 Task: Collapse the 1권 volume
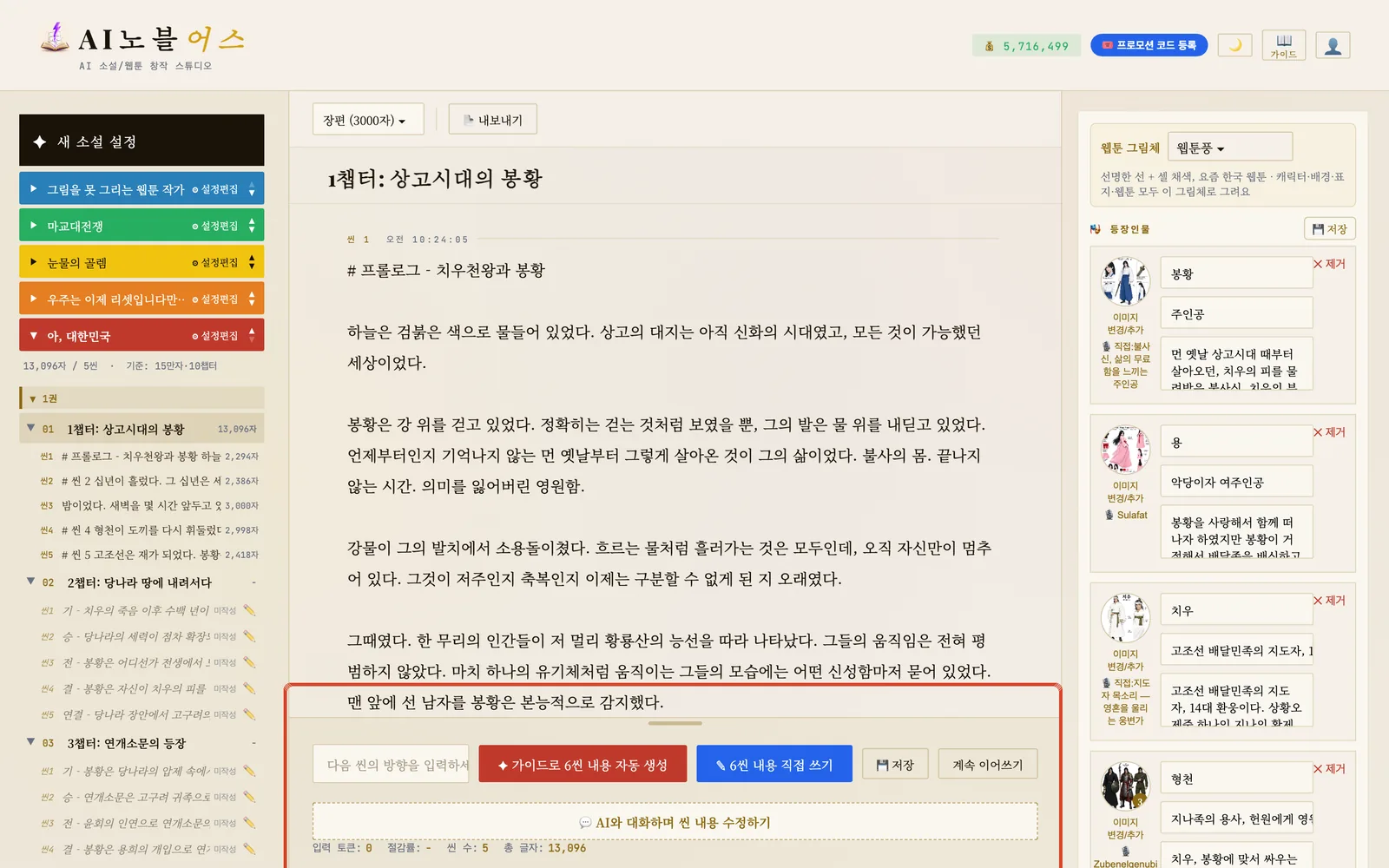[x=33, y=398]
